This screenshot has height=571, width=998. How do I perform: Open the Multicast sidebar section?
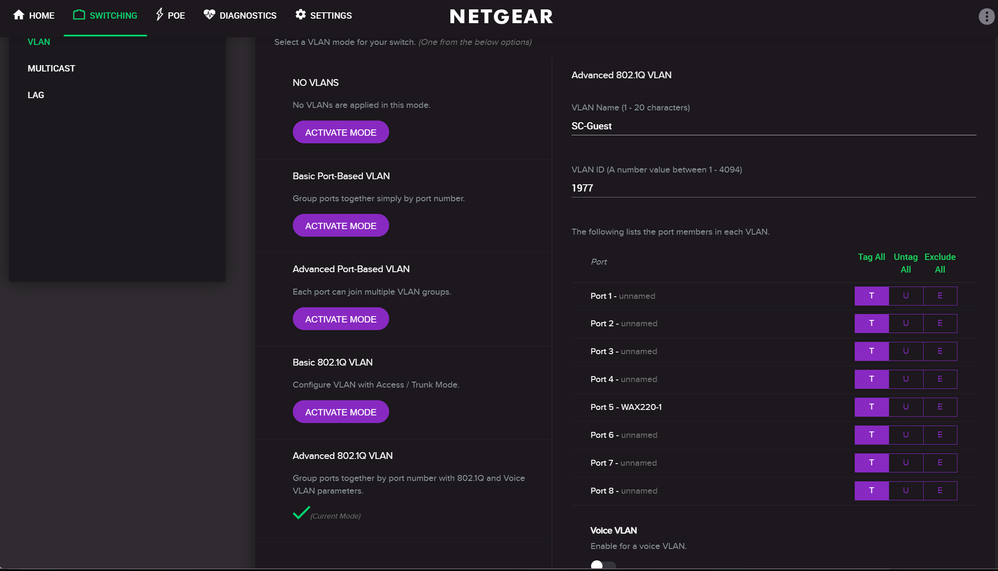(x=51, y=69)
